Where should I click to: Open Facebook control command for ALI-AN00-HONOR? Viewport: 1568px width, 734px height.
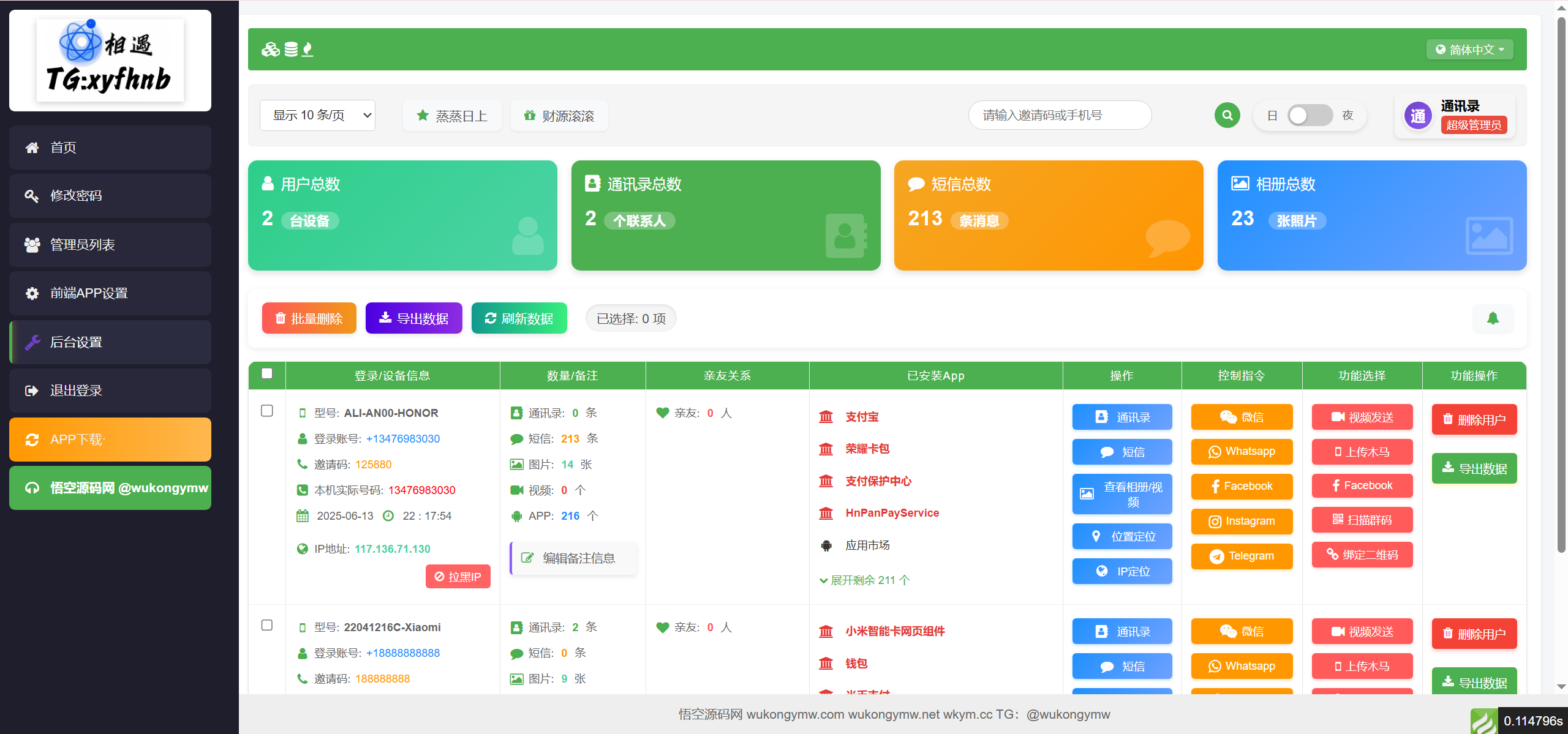pyautogui.click(x=1242, y=486)
